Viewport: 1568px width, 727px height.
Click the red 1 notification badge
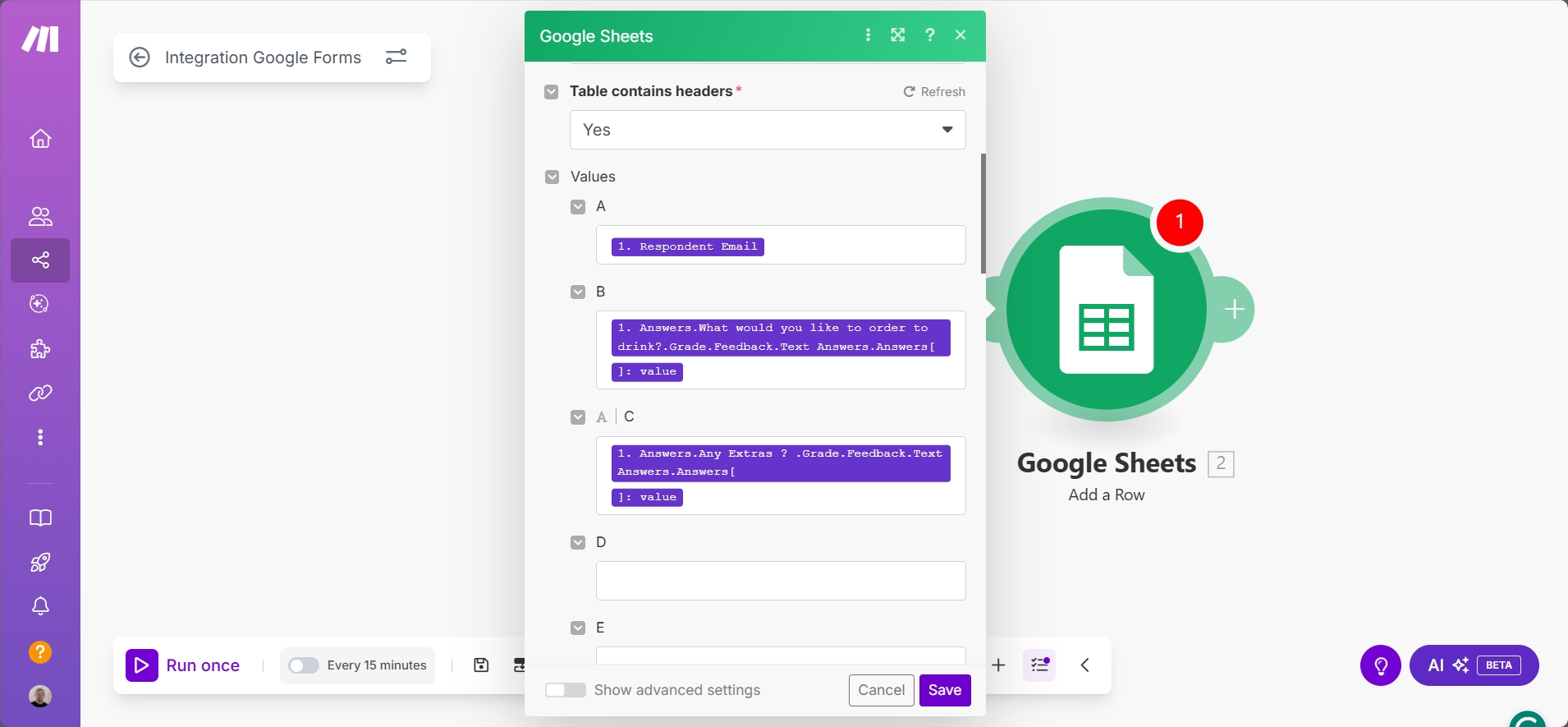click(1180, 222)
